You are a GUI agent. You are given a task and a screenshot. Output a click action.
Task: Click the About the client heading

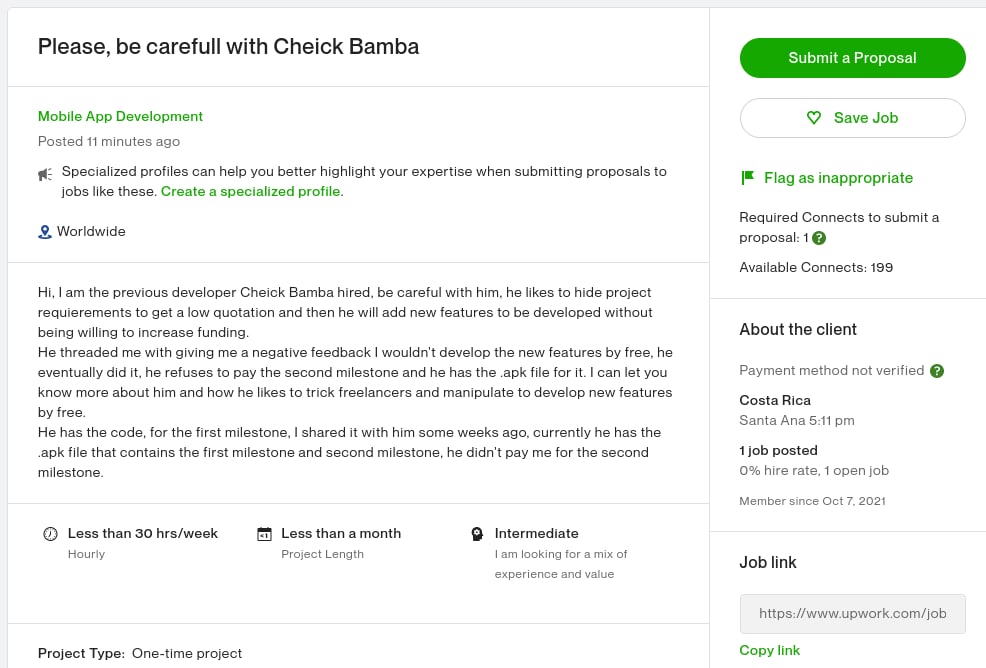[798, 330]
